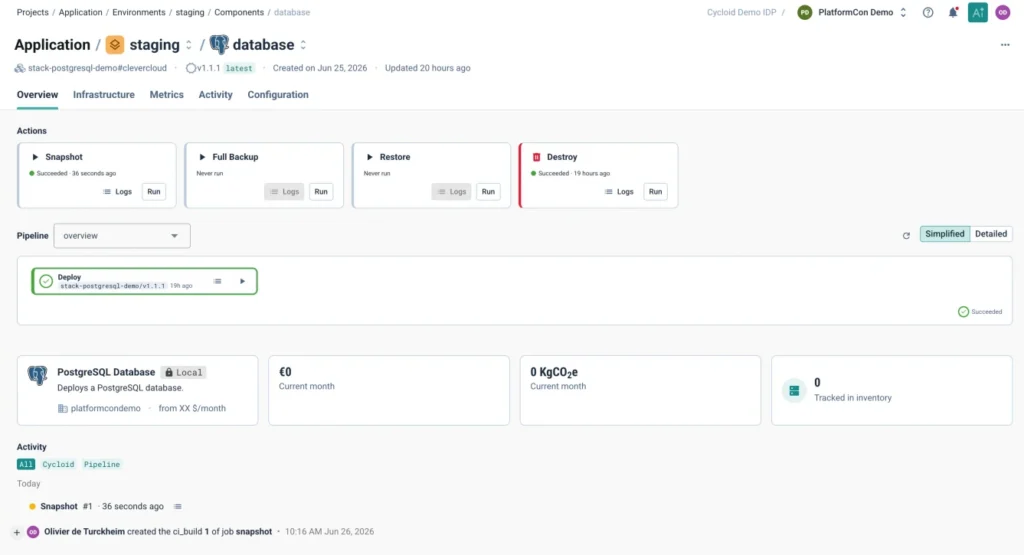View Destroy action logs
This screenshot has height=555, width=1024.
(619, 191)
